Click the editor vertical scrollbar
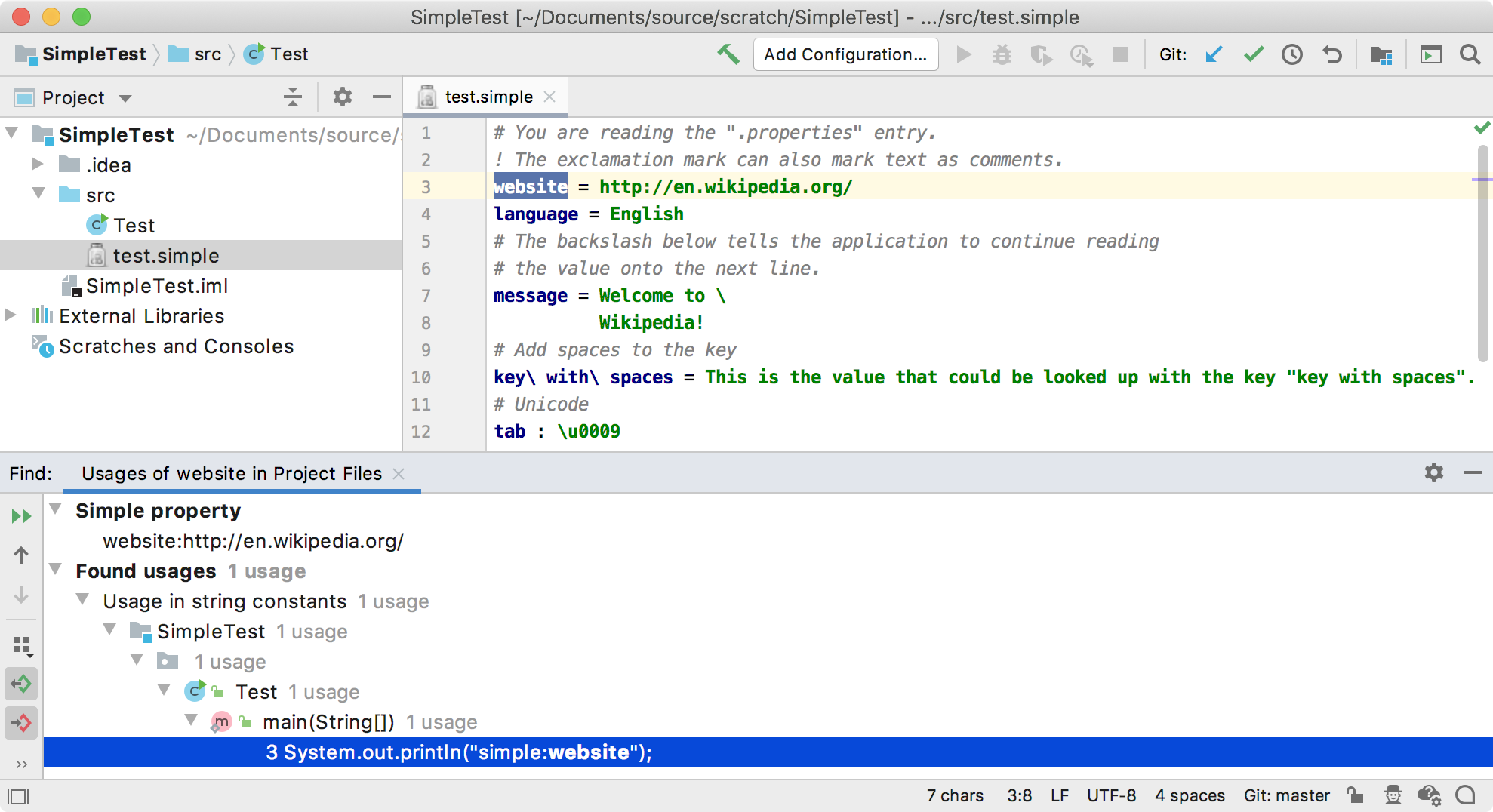1493x812 pixels. pos(1482,253)
